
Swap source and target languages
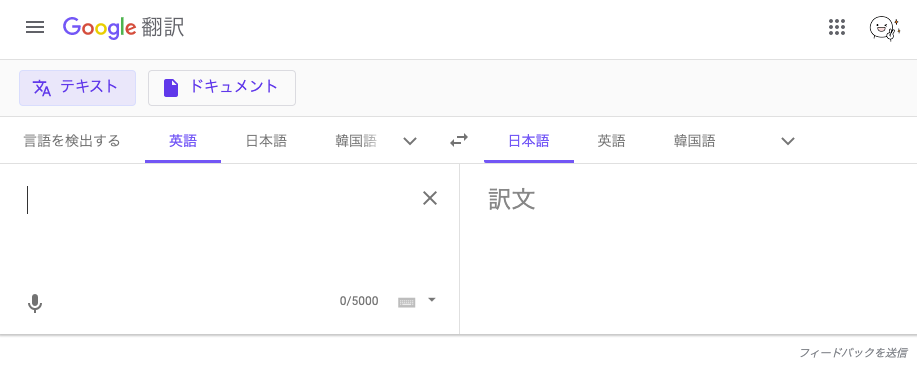coord(459,140)
